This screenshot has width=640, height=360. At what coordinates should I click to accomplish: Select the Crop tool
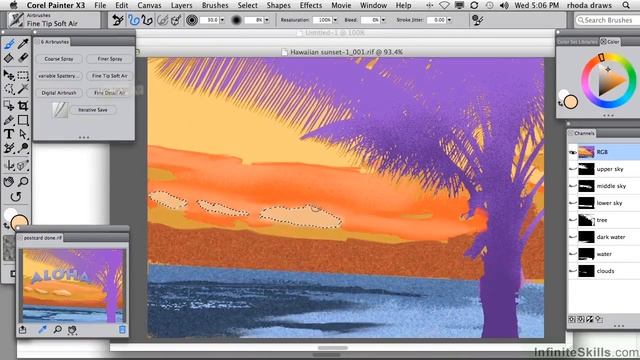tap(23, 105)
